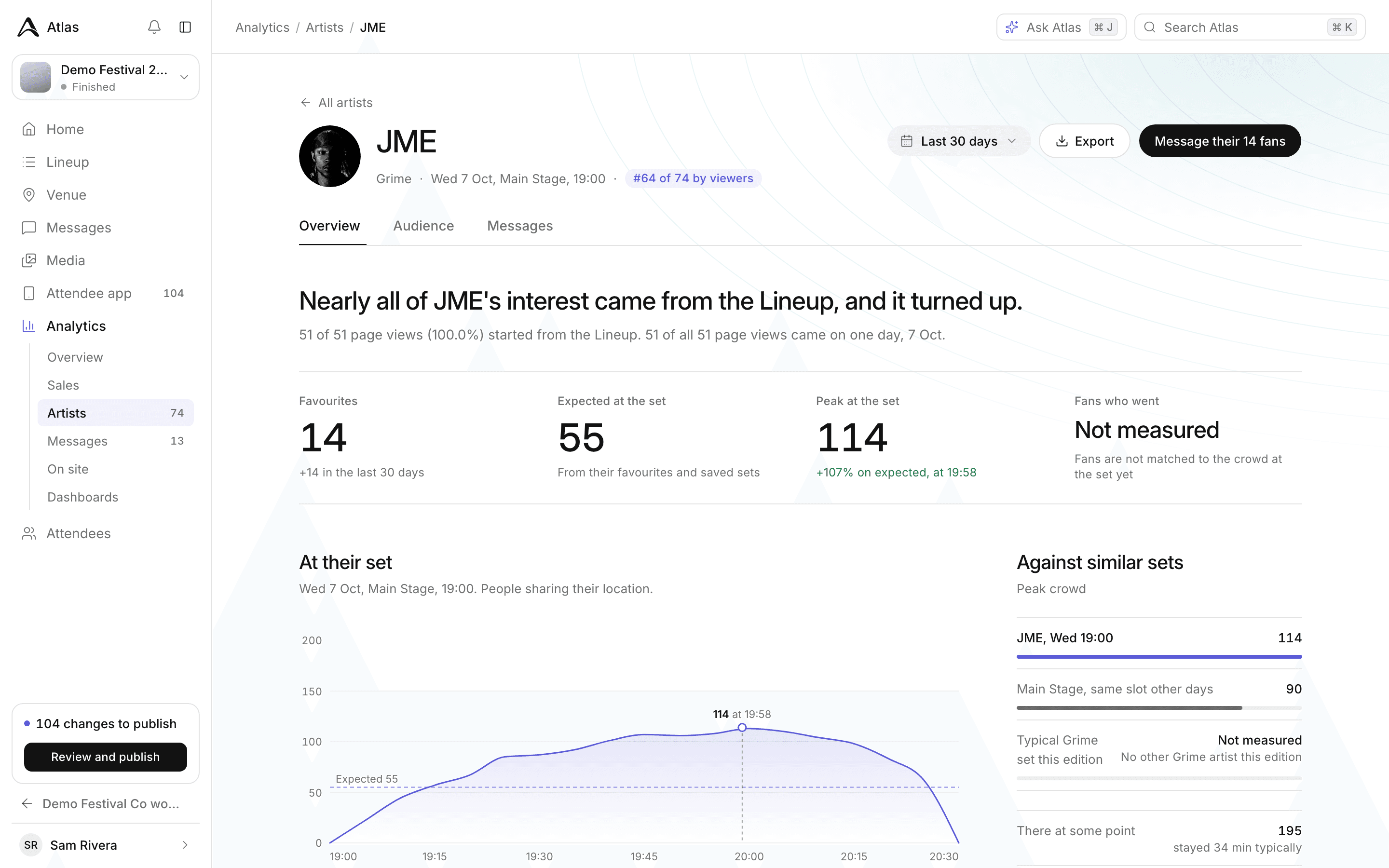This screenshot has height=868, width=1389.
Task: Click the Ask Atlas button
Action: point(1061,27)
